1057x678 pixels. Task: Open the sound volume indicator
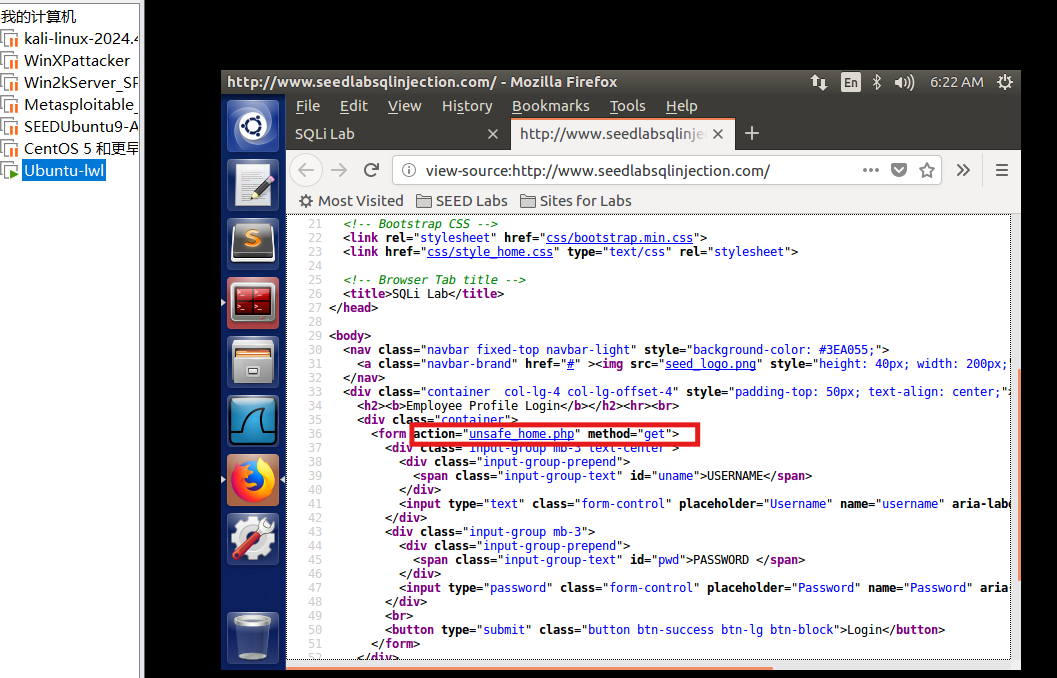click(x=904, y=82)
